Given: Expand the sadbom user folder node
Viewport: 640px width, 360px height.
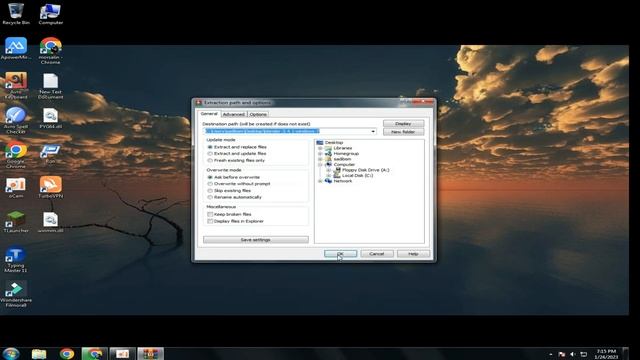Looking at the screenshot, I should [x=320, y=159].
